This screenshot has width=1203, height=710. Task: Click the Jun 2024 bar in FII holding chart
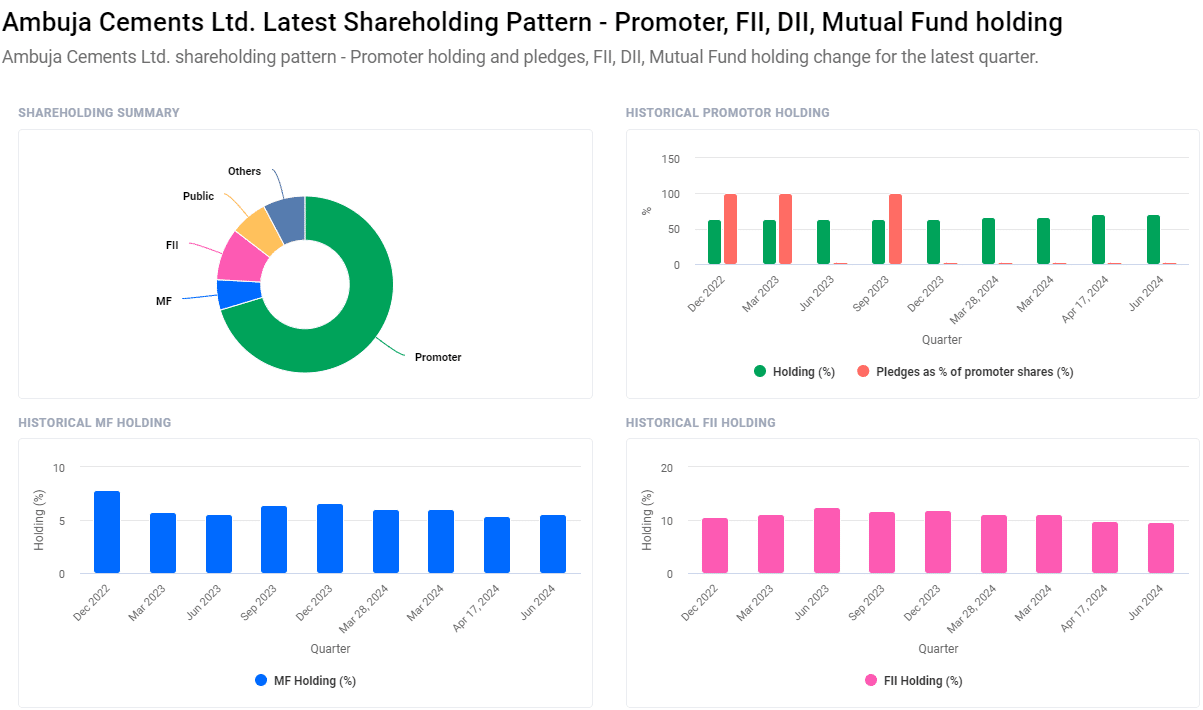click(1161, 548)
